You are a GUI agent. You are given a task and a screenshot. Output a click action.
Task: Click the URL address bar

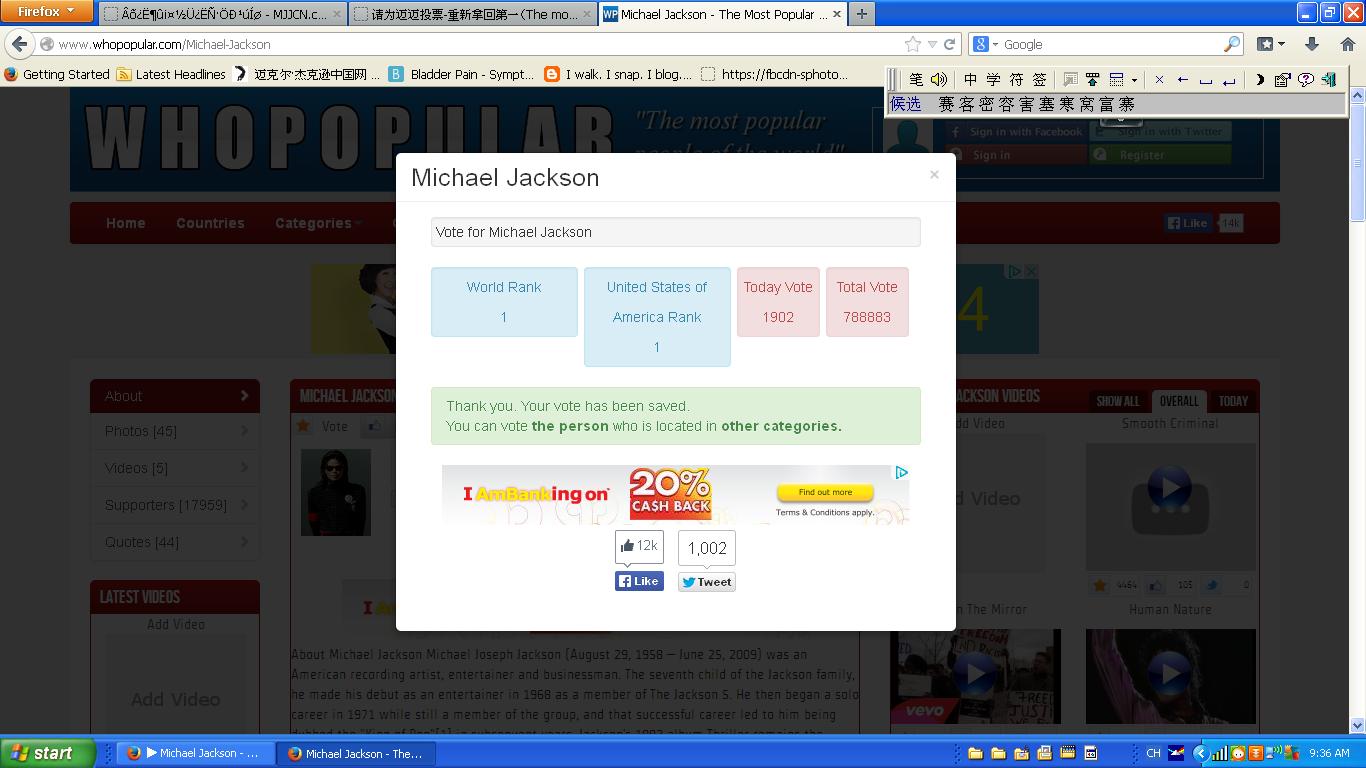pos(470,44)
